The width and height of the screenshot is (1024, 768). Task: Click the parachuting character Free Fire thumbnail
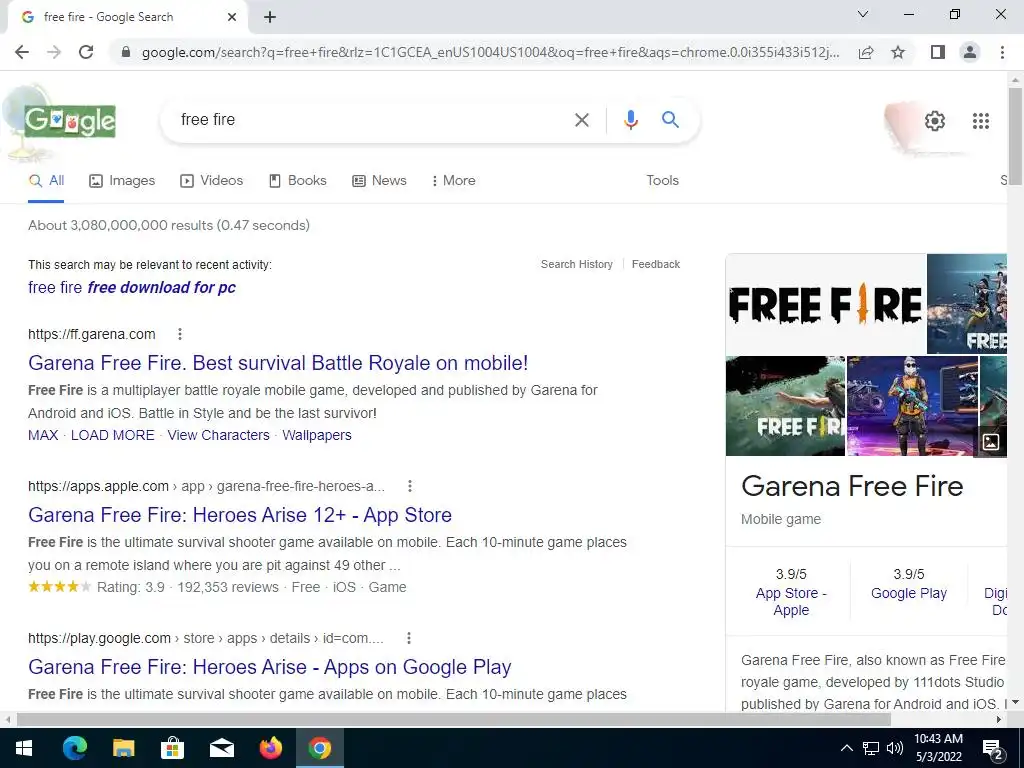(786, 406)
